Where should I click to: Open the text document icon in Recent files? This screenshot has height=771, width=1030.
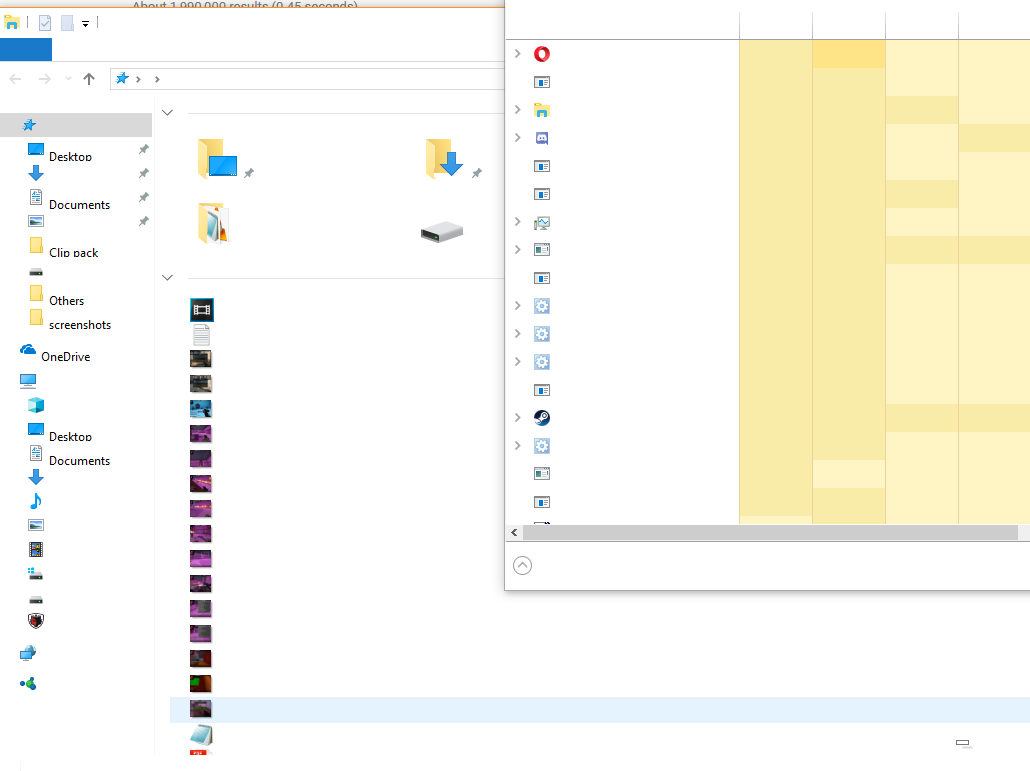202,335
